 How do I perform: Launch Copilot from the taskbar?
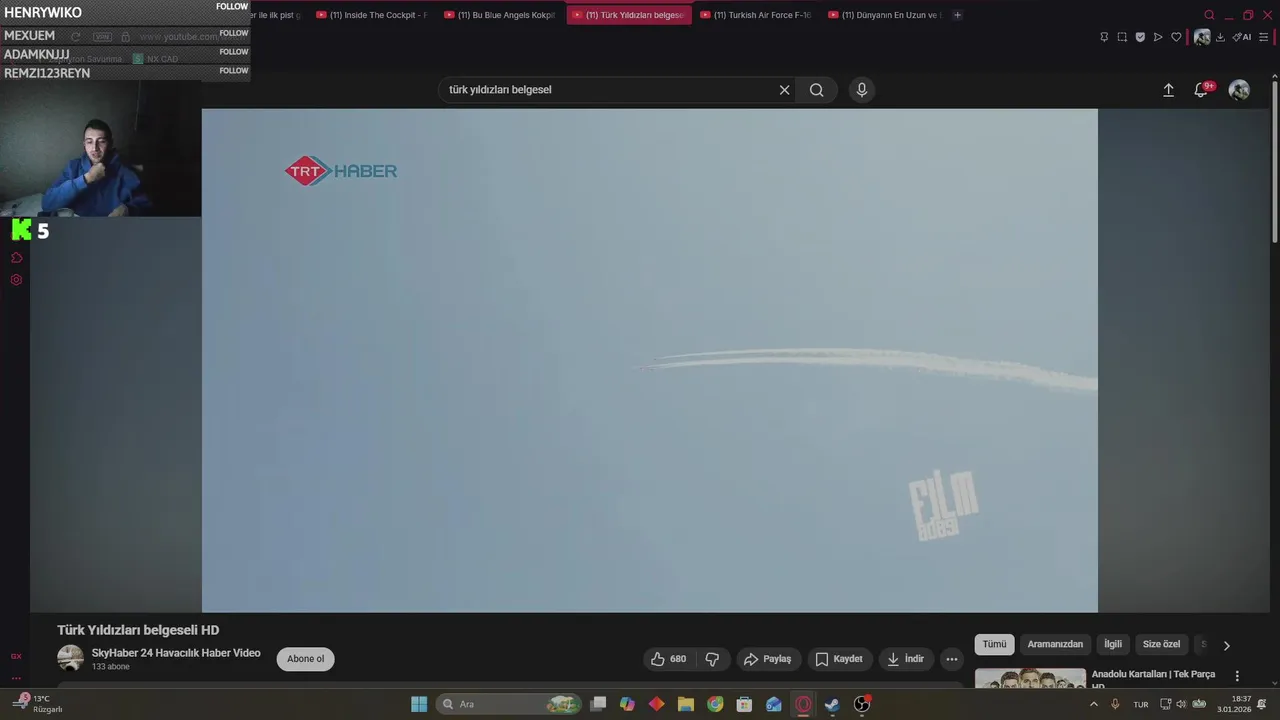coord(627,704)
